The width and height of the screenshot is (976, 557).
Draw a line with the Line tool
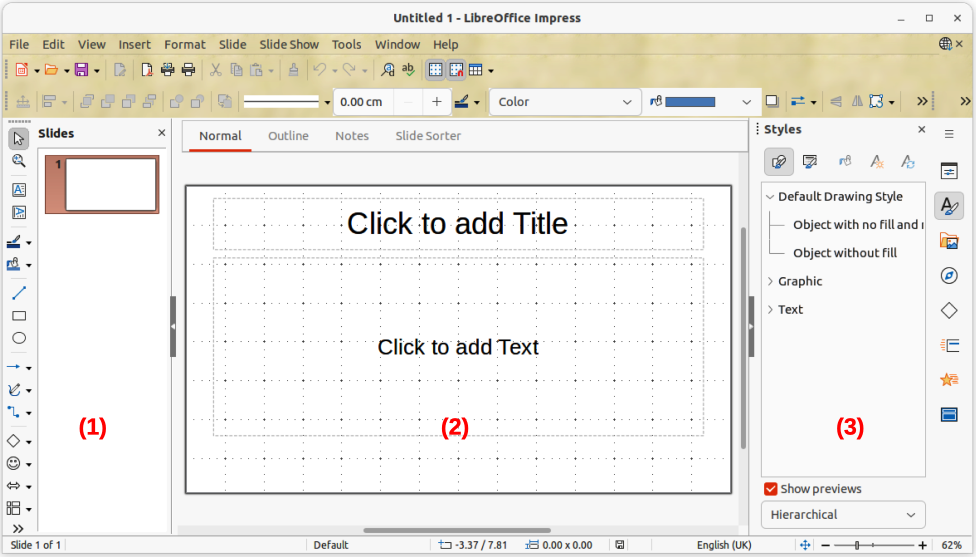click(x=19, y=293)
